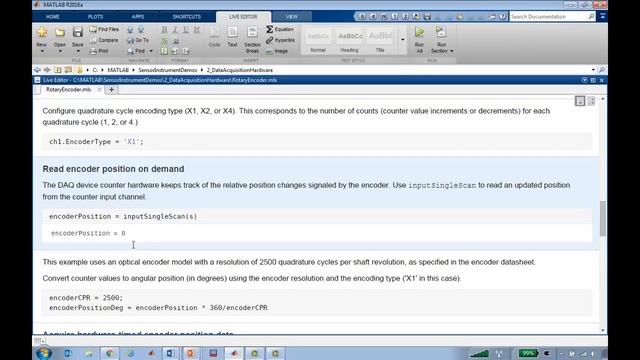Image resolution: width=640 pixels, height=360 pixels.
Task: Click the Live Editor panel actions arrow
Action: click(x=584, y=80)
